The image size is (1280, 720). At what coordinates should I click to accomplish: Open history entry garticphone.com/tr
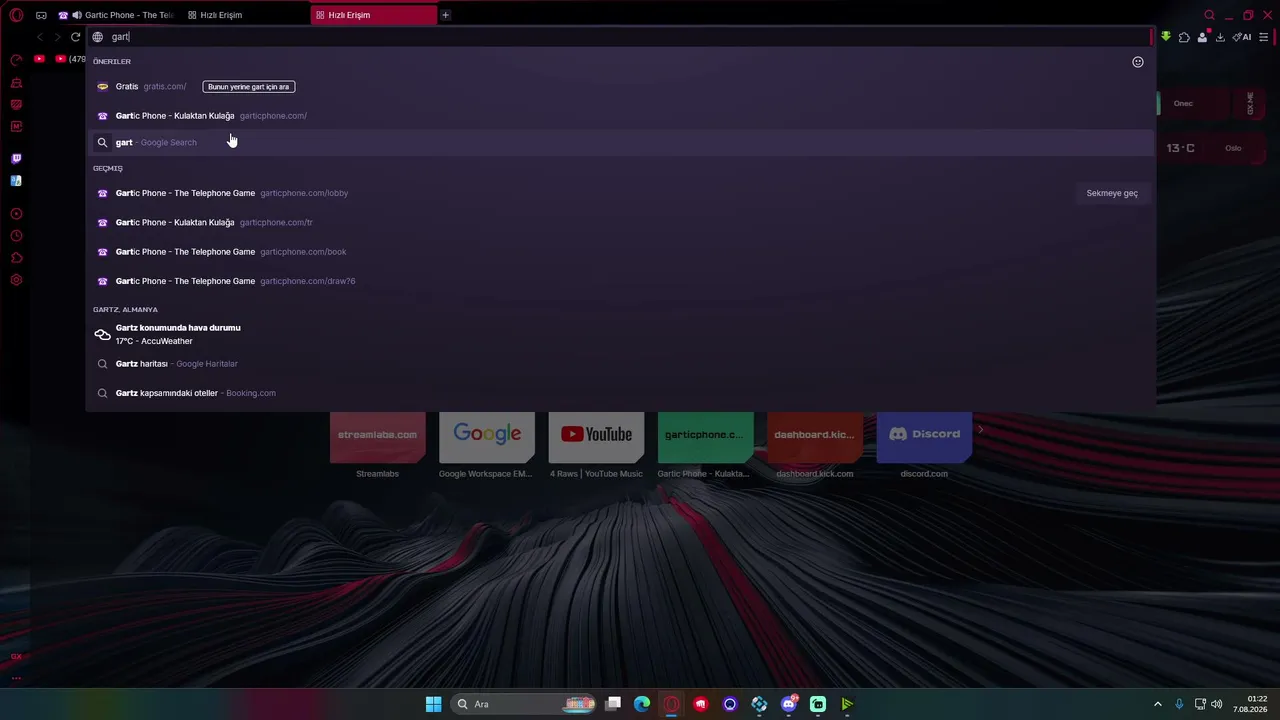[620, 222]
